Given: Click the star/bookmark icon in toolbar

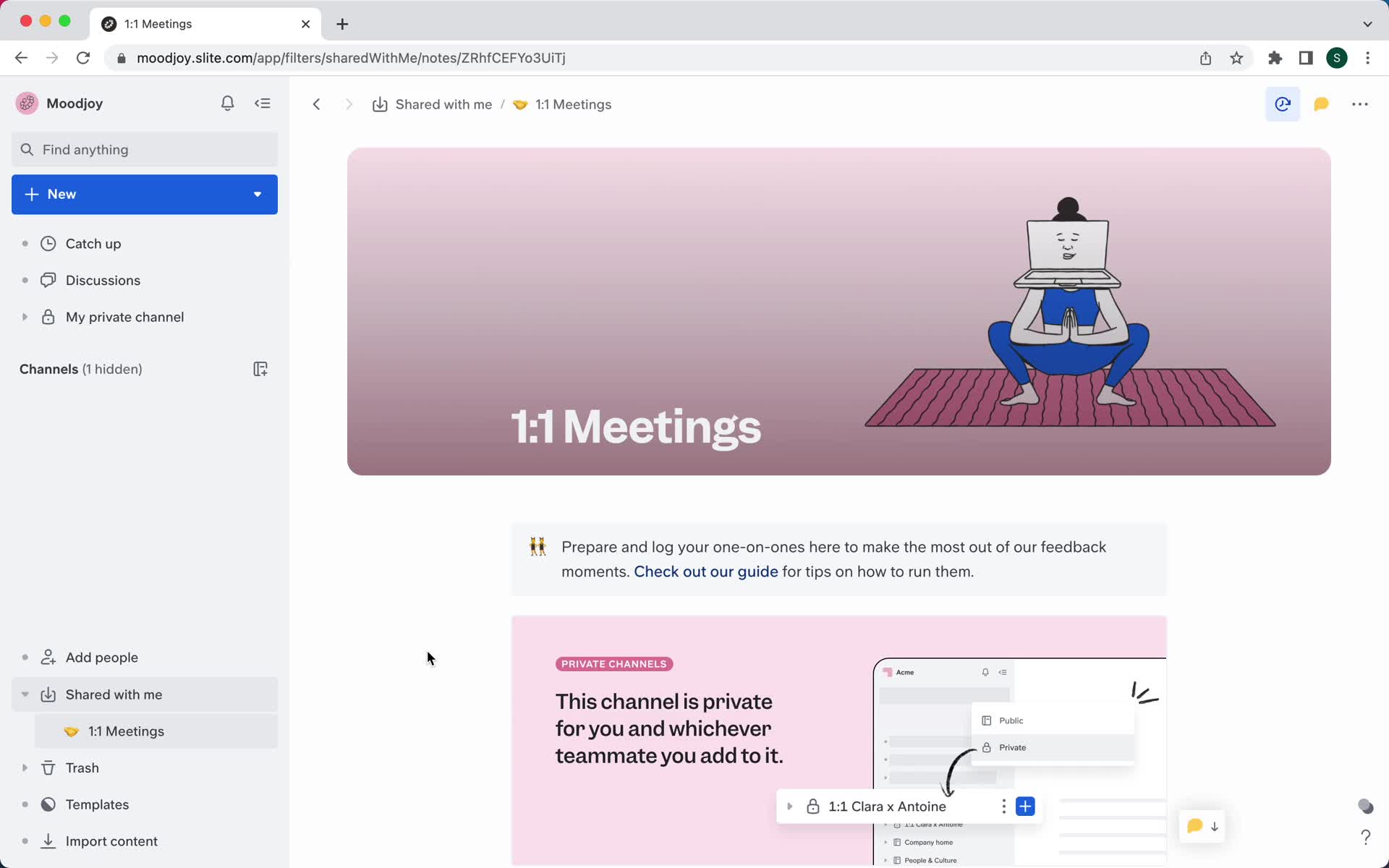Looking at the screenshot, I should pyautogui.click(x=1238, y=57).
